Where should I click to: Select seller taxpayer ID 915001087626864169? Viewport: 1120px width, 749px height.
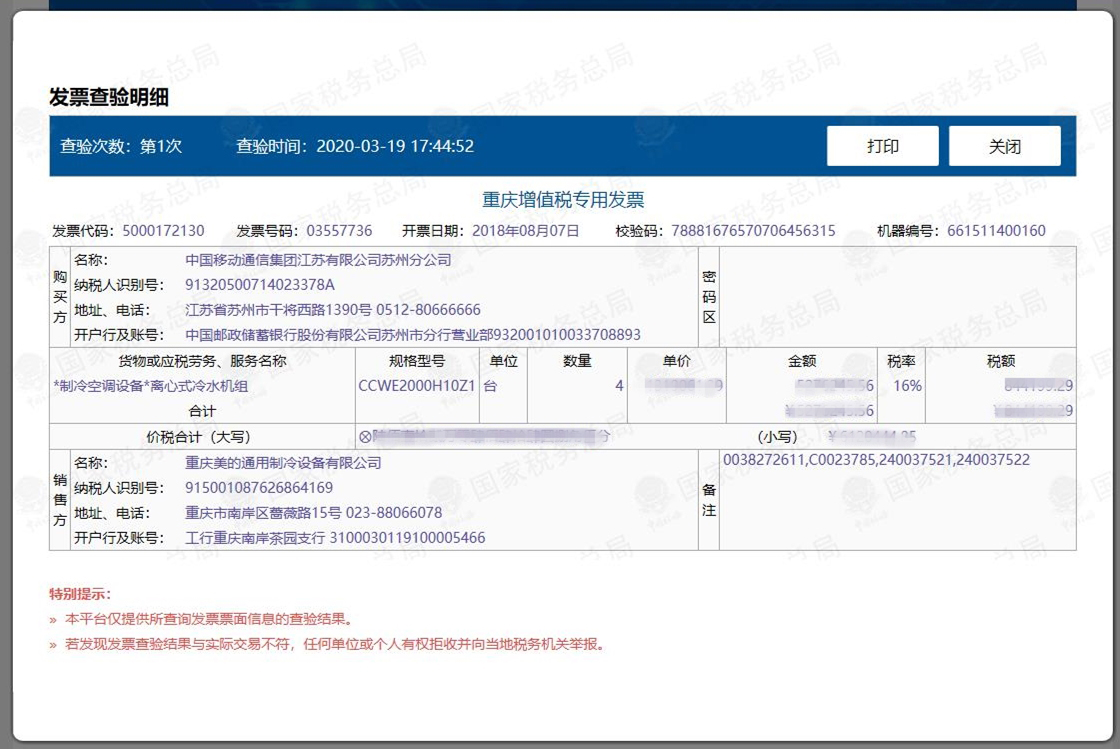click(259, 488)
